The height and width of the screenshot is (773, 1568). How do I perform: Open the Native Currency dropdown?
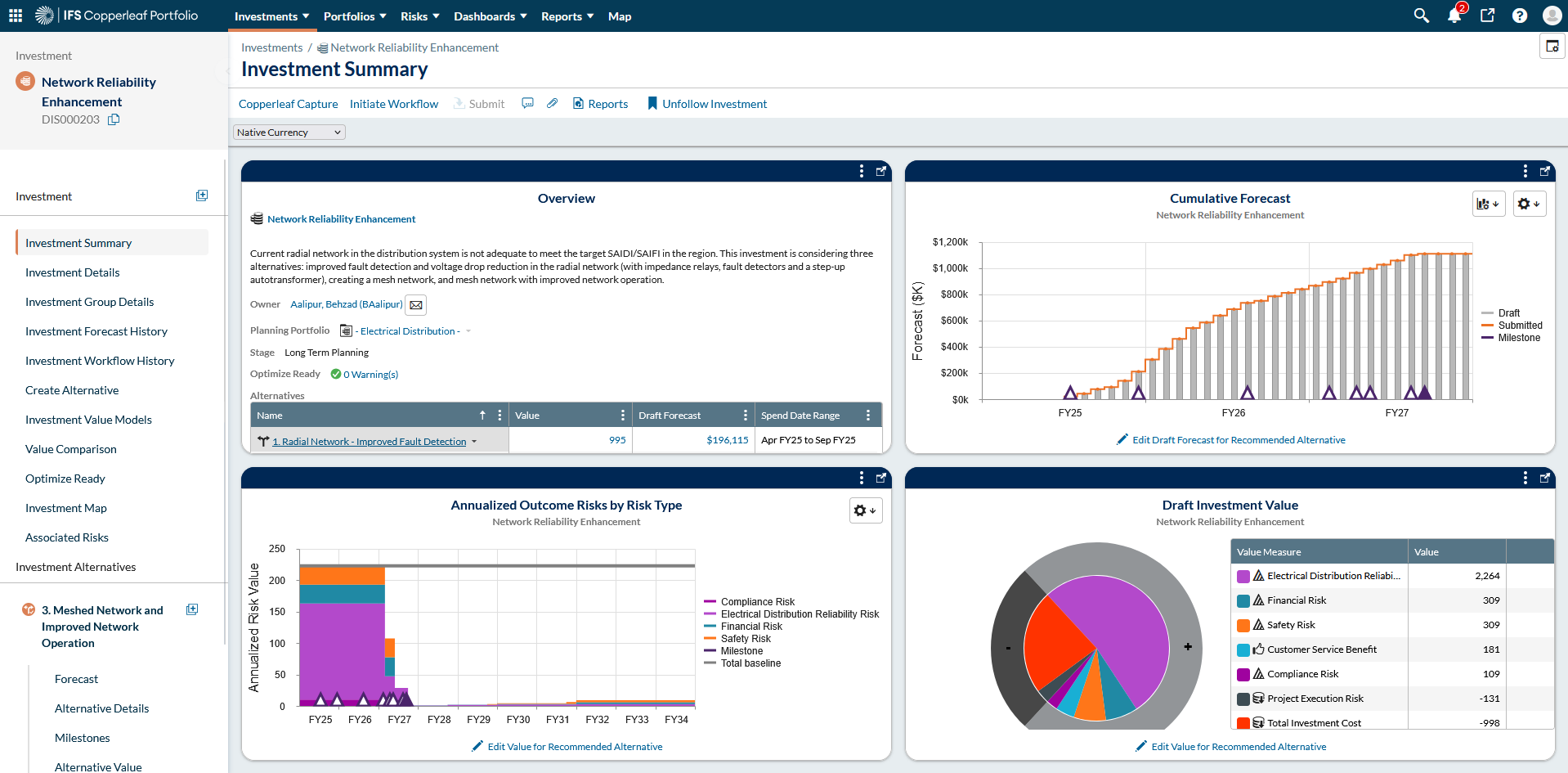pyautogui.click(x=289, y=133)
